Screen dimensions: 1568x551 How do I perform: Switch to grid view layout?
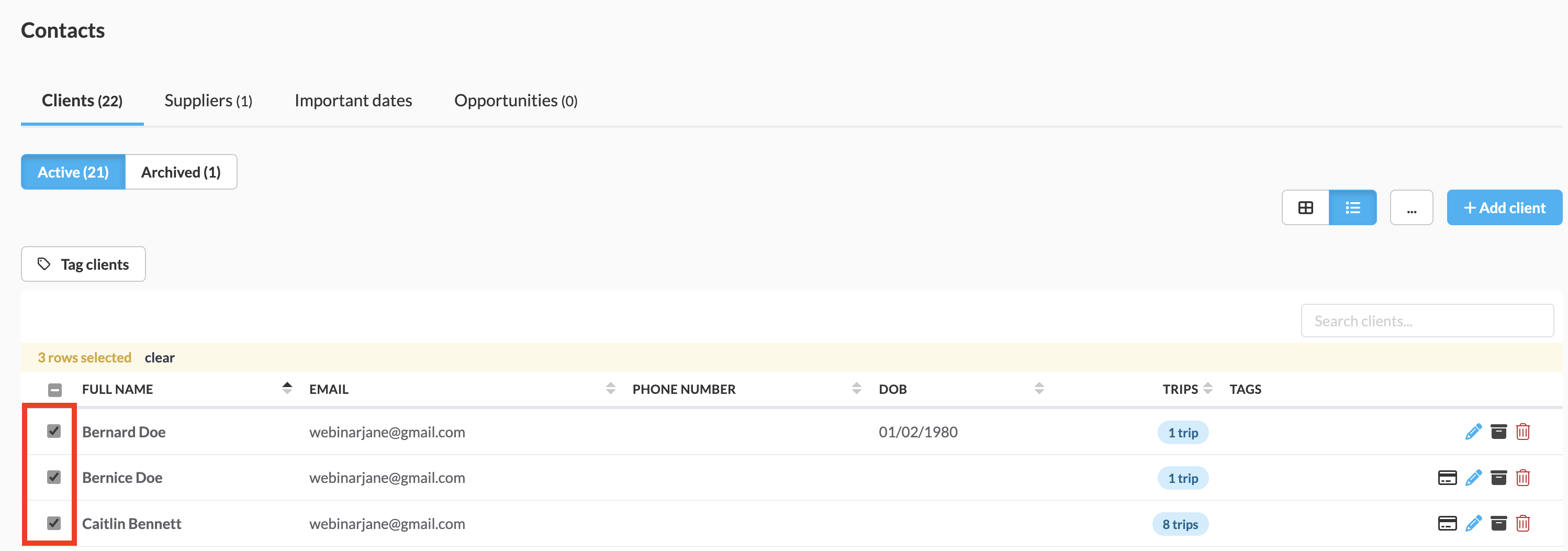click(1305, 207)
